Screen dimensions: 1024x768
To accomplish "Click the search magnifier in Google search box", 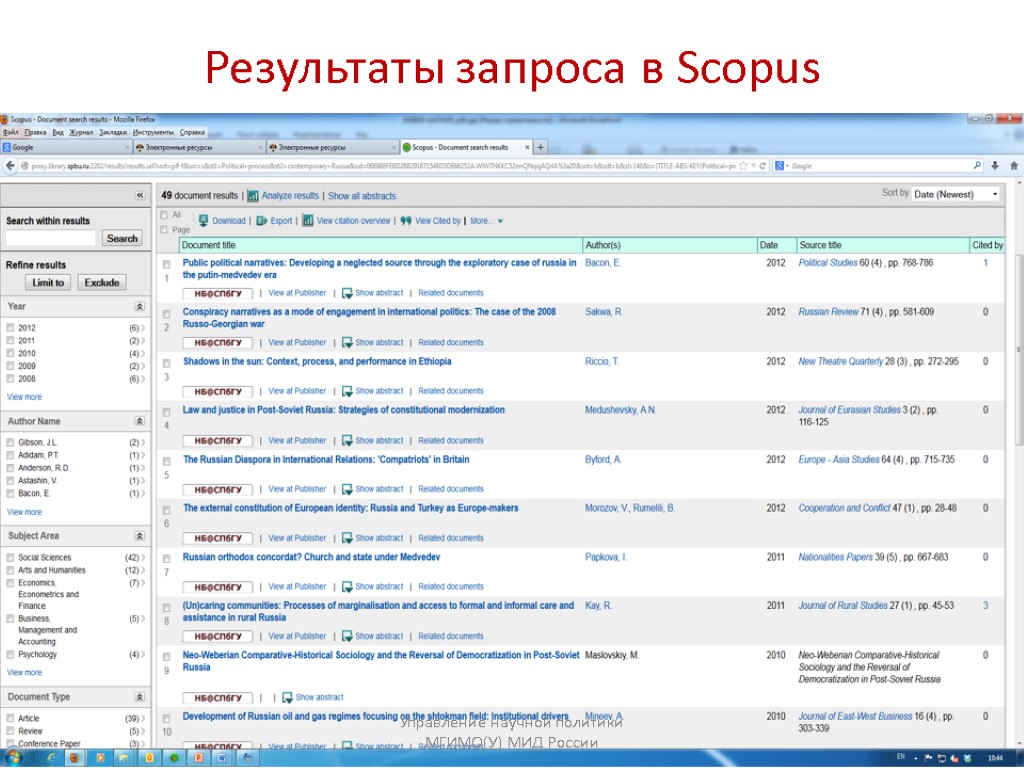I will 977,166.
